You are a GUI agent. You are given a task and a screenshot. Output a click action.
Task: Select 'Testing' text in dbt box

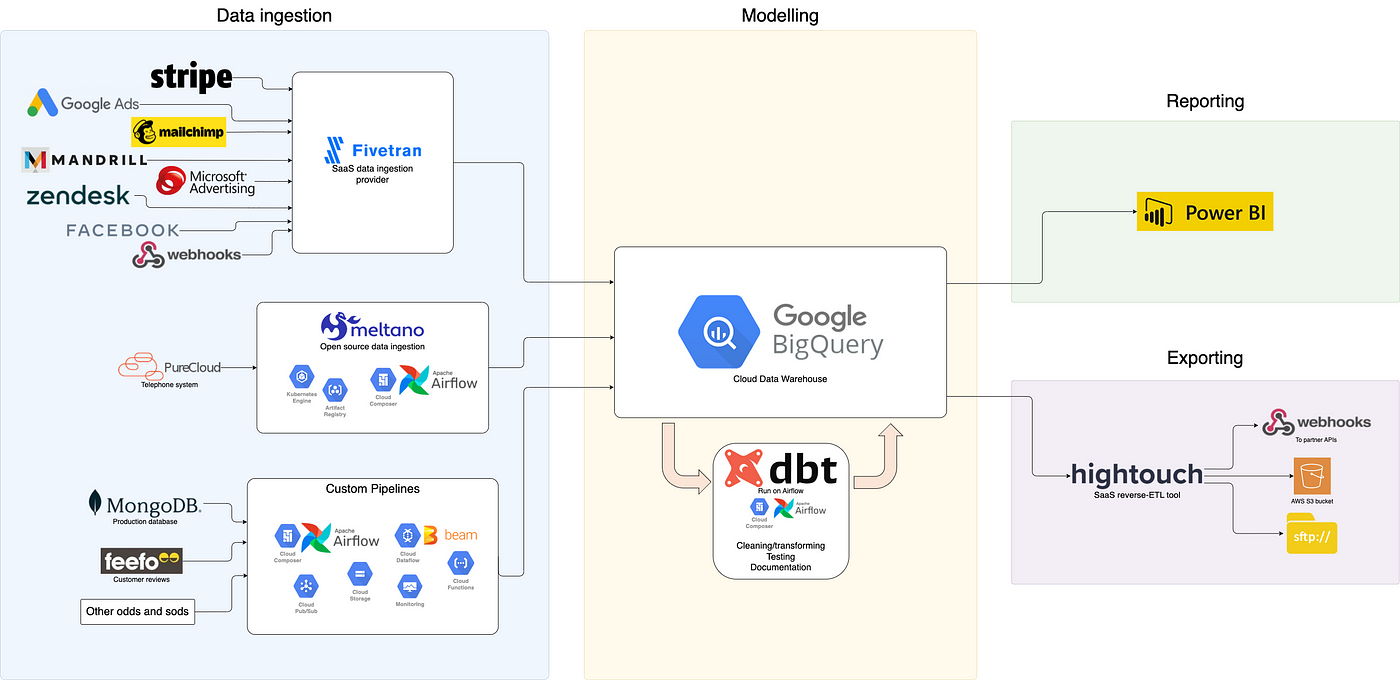point(781,557)
